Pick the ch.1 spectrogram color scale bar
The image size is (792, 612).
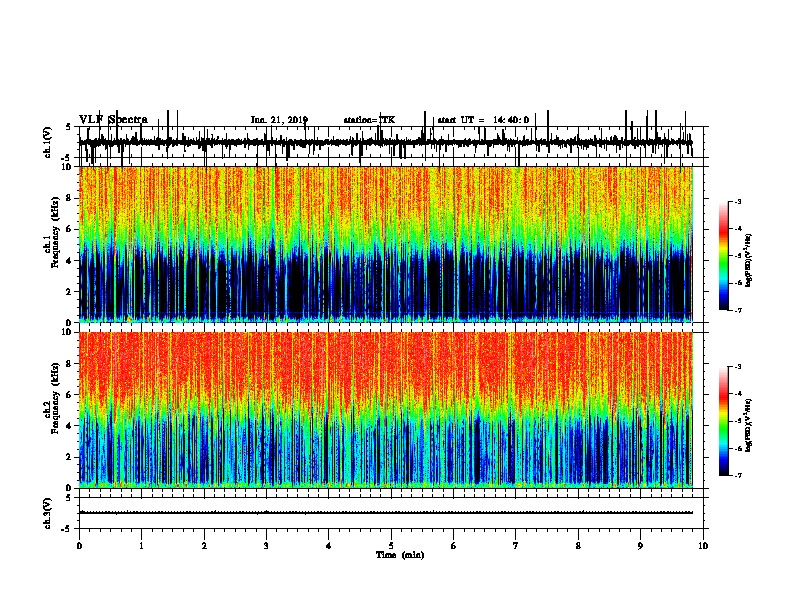(x=724, y=256)
